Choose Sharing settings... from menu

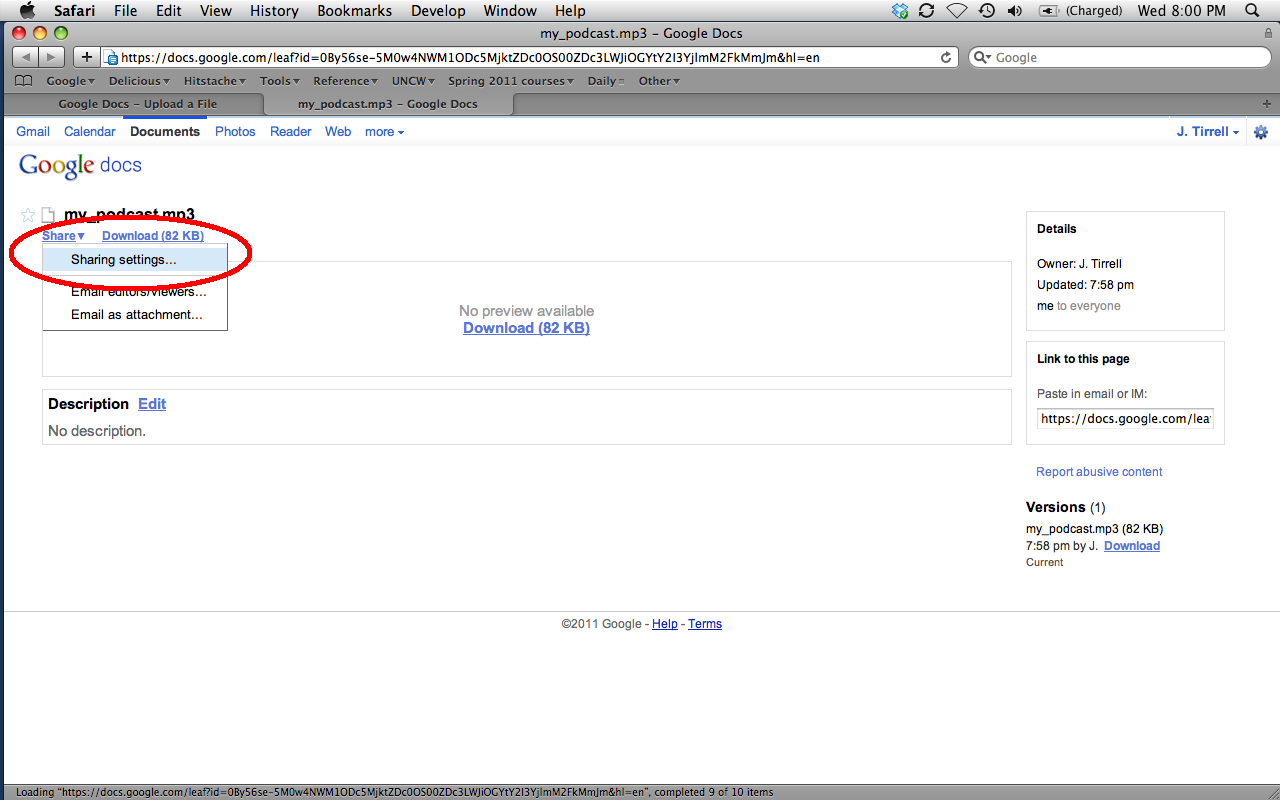(x=135, y=260)
